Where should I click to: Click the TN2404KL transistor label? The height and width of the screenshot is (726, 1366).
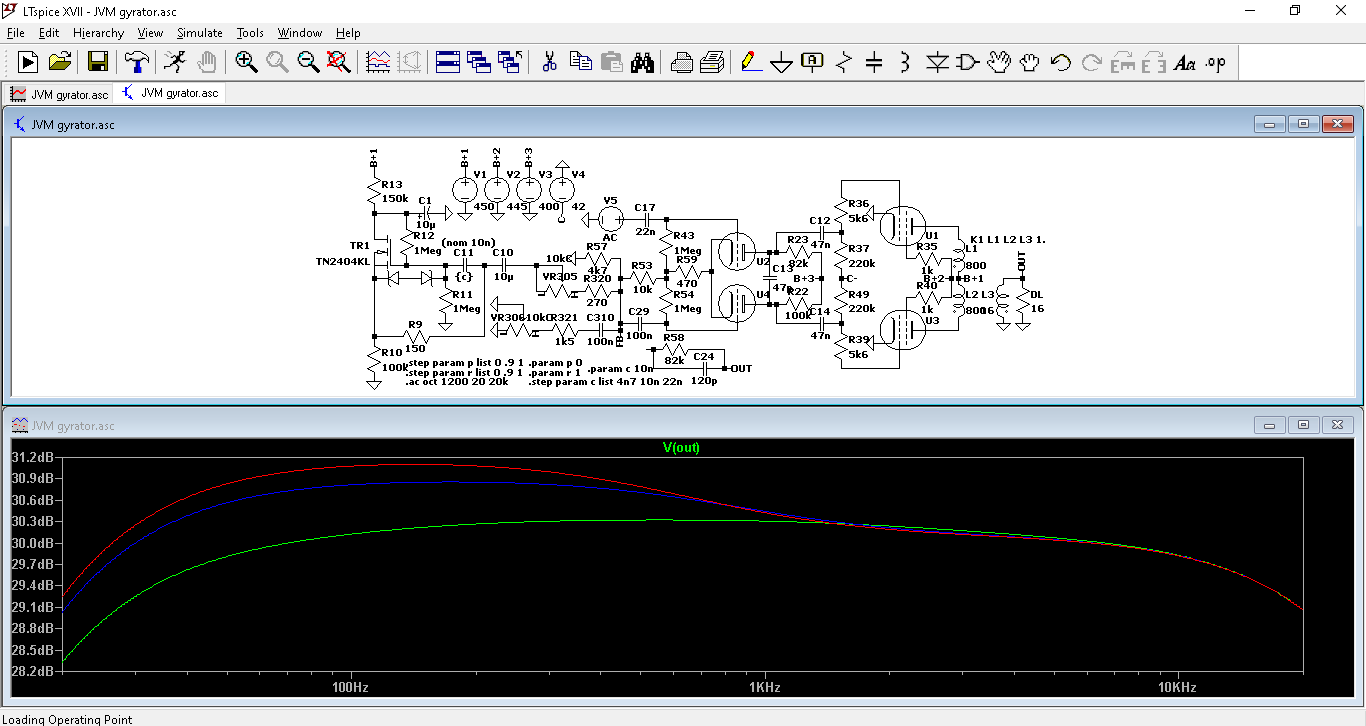342,261
